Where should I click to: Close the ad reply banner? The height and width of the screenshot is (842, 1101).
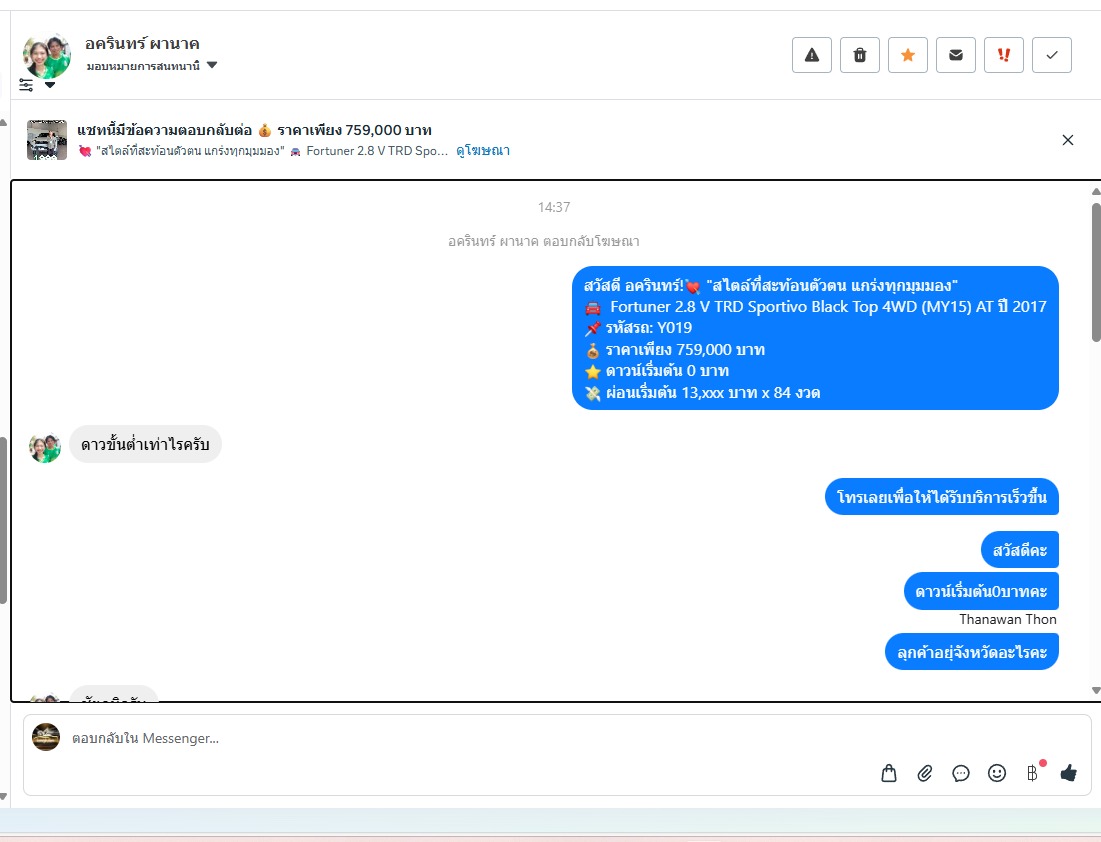point(1067,140)
